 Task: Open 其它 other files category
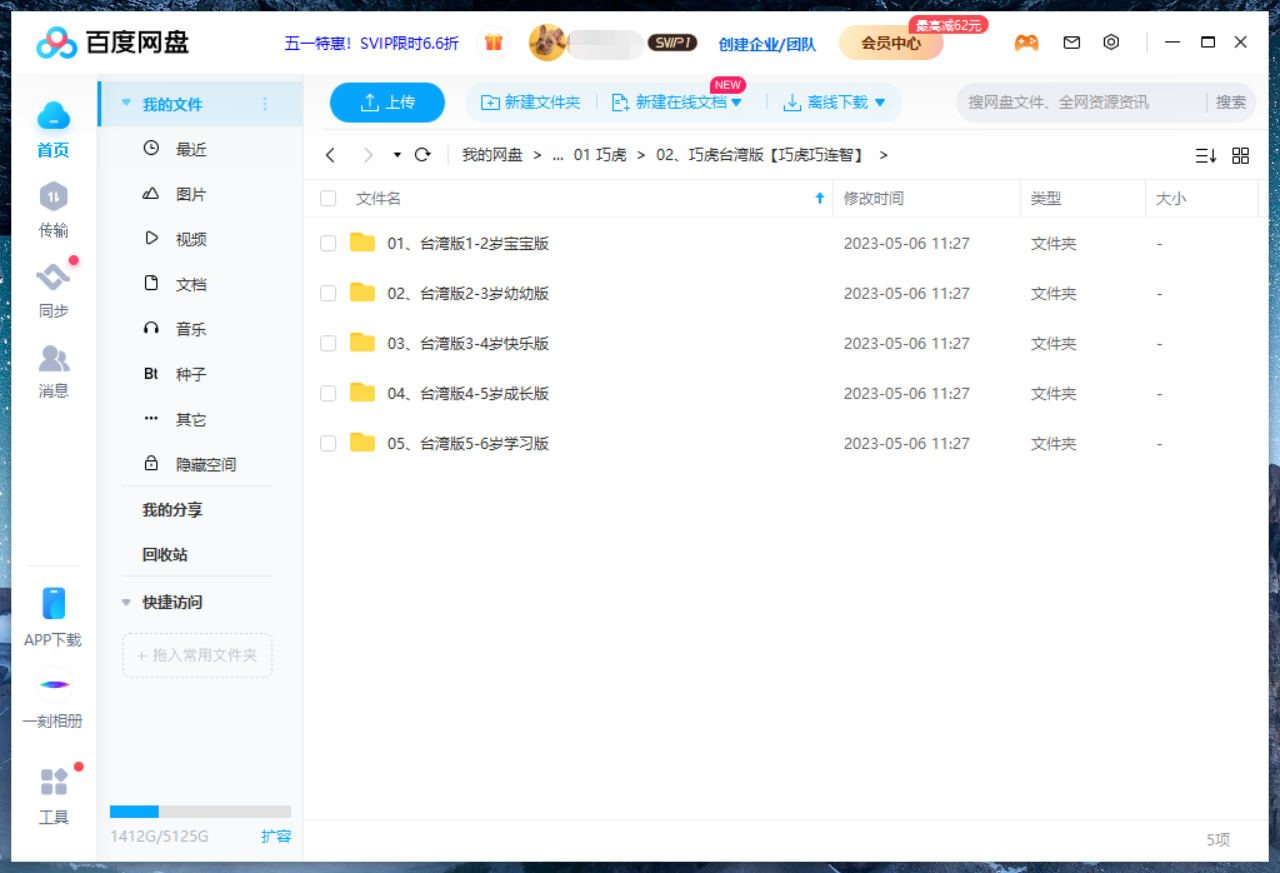(190, 420)
